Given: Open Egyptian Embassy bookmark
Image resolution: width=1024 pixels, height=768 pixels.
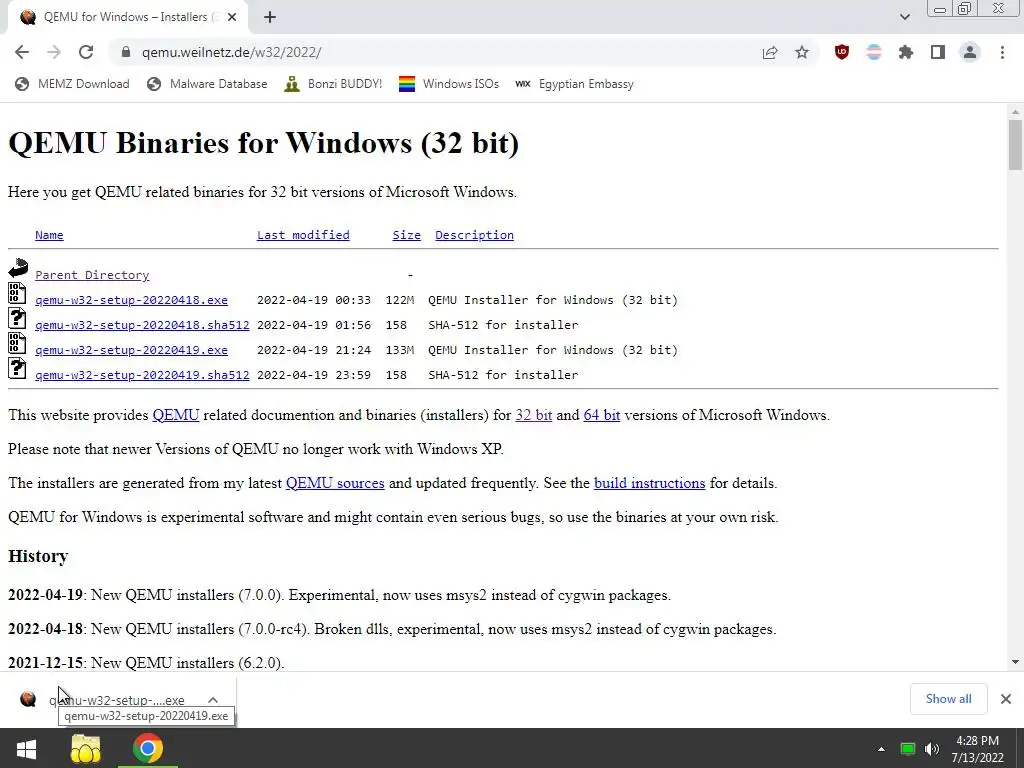Looking at the screenshot, I should tap(574, 84).
